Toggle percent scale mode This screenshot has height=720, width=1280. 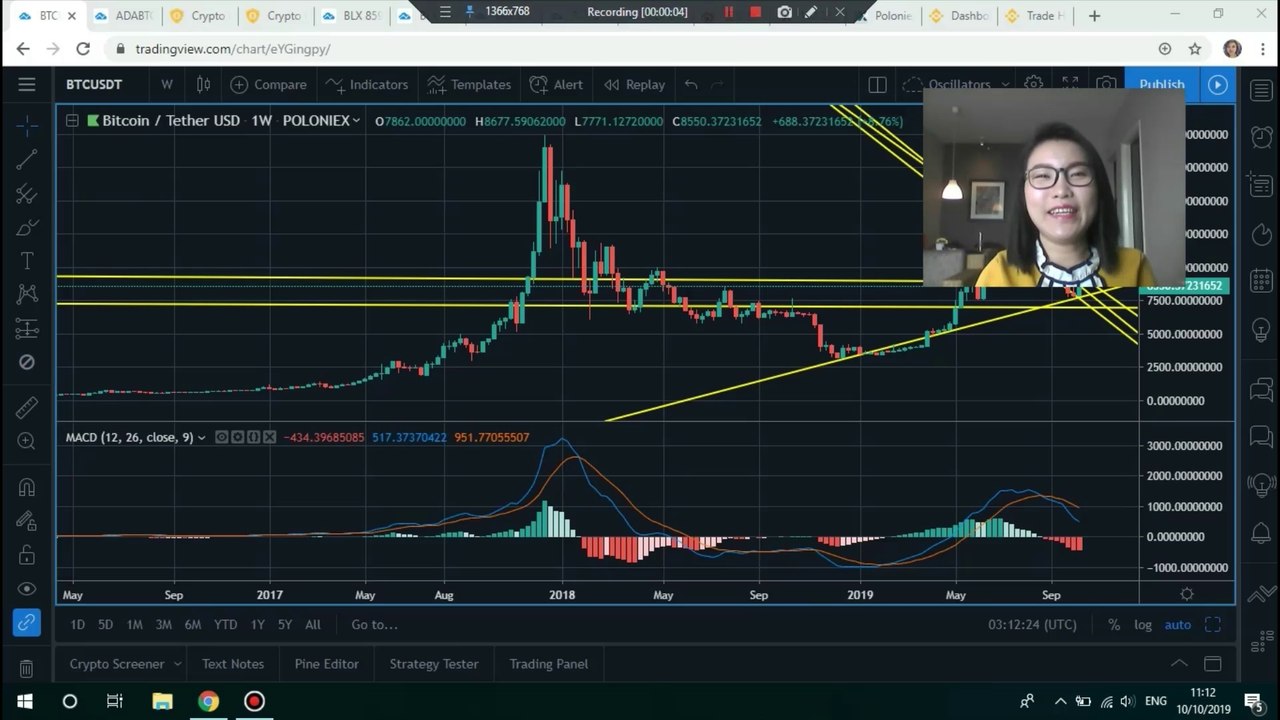pyautogui.click(x=1114, y=625)
